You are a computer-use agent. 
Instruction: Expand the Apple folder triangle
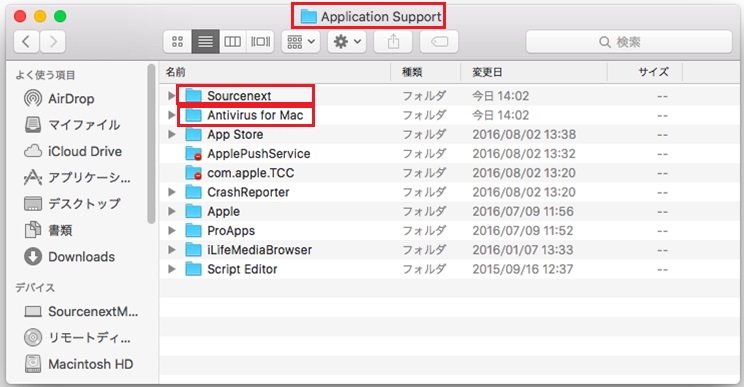171,212
